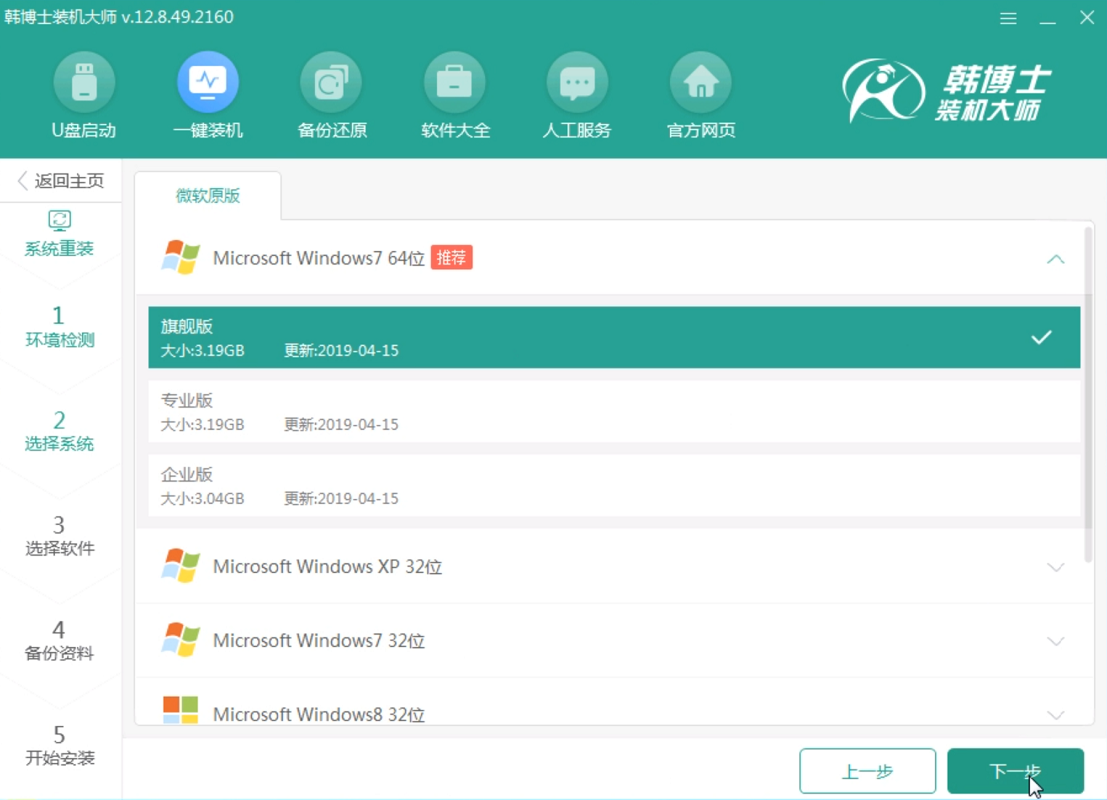Click the Microsoft Windows7 32位 text

(x=318, y=641)
